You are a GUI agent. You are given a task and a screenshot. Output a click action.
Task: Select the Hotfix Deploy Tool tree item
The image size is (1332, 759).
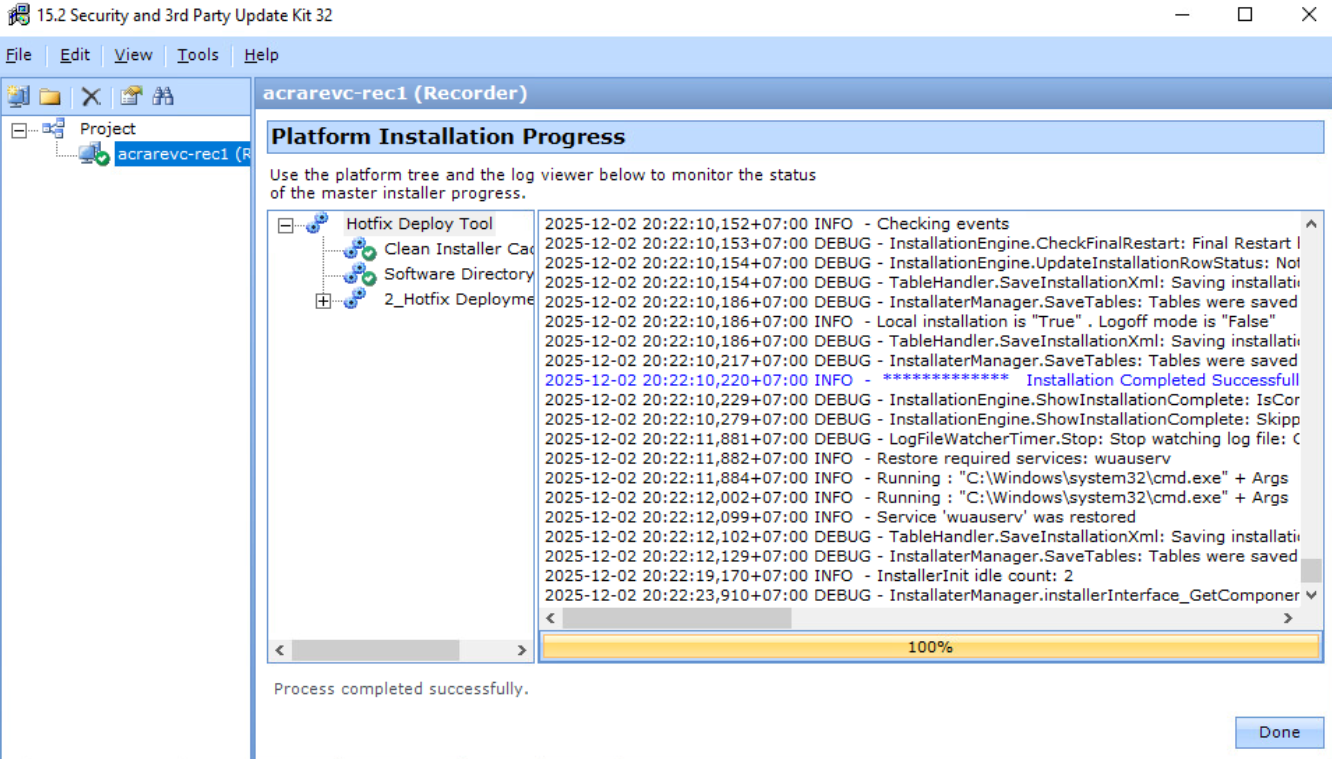419,224
